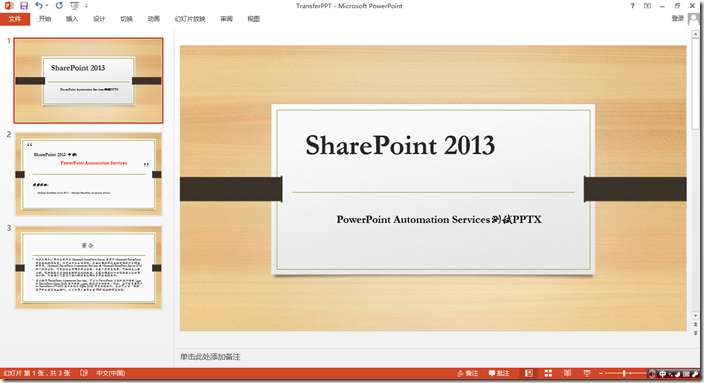Open the 切换 (Transitions) ribbon tab
The width and height of the screenshot is (704, 383).
(x=127, y=19)
